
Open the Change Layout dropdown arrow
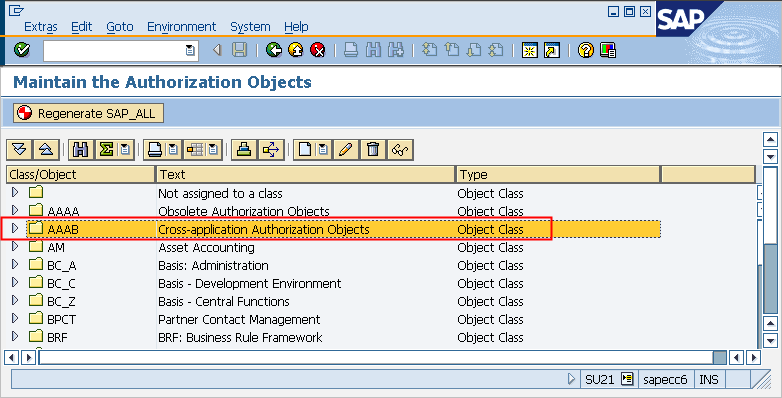point(214,150)
